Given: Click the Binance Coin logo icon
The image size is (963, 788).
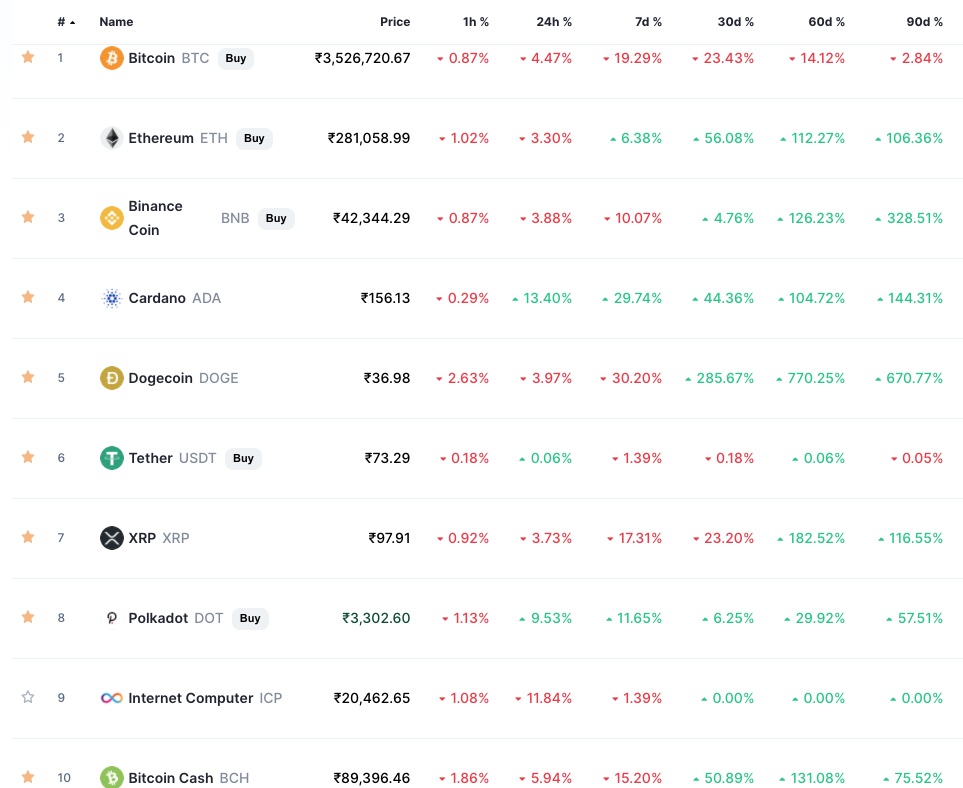Looking at the screenshot, I should point(112,218).
